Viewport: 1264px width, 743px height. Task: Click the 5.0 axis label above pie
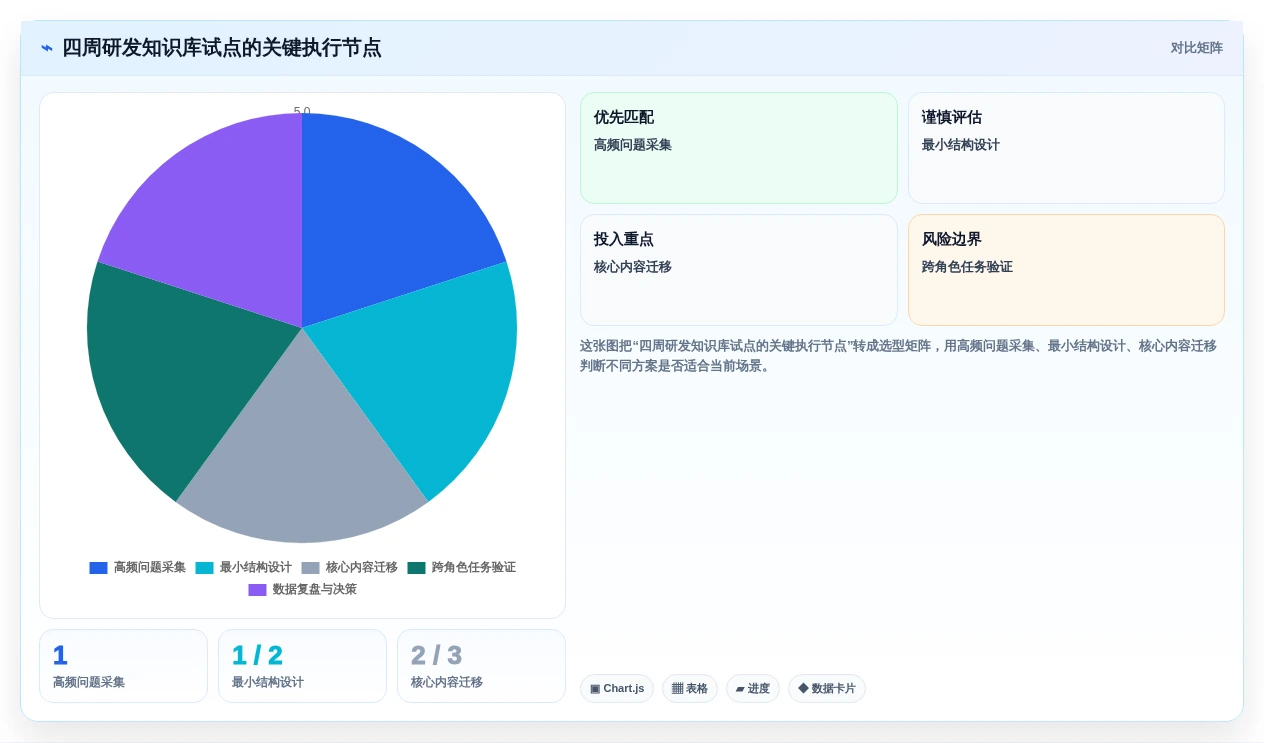[x=302, y=111]
